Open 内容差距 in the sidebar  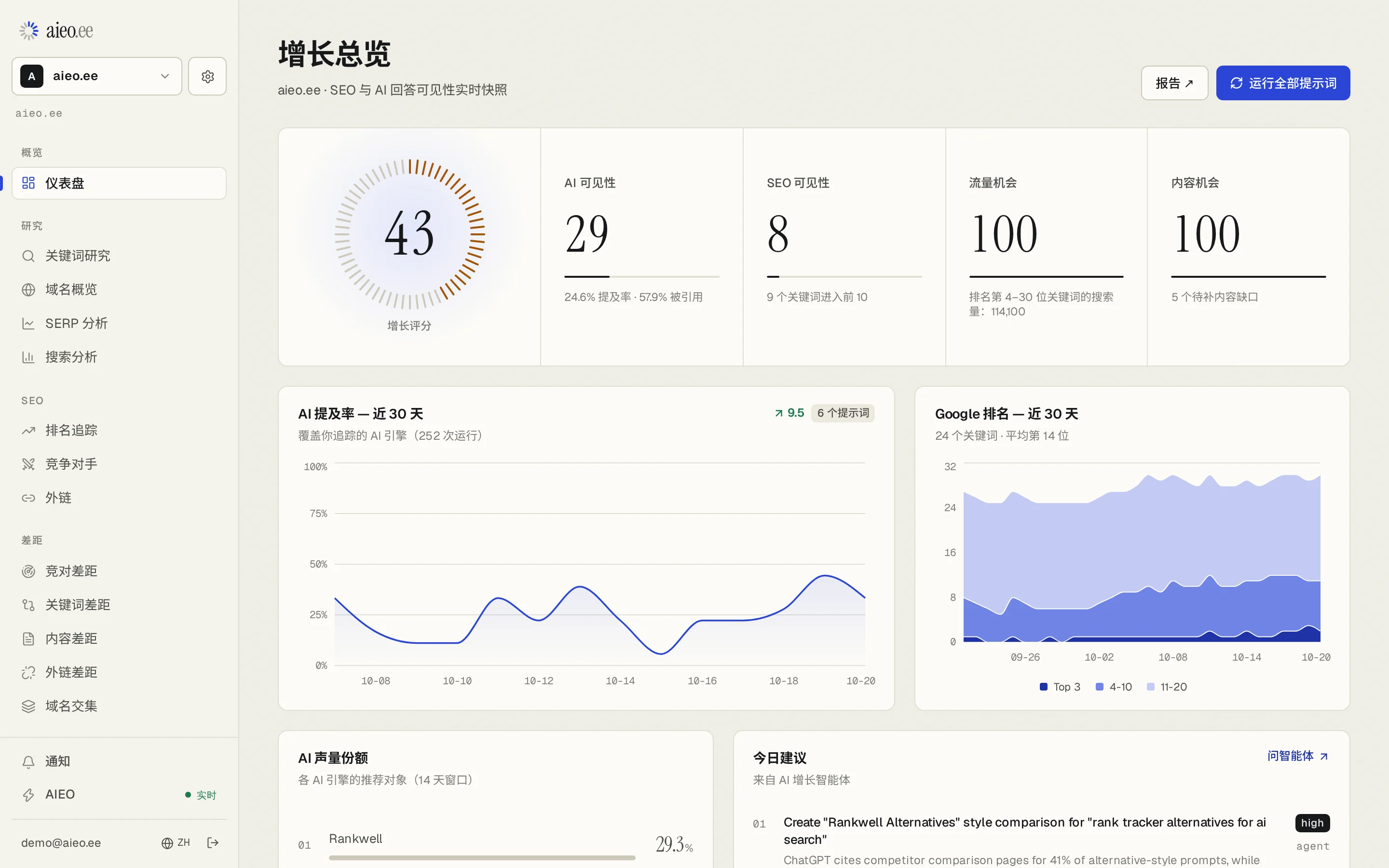click(120, 639)
